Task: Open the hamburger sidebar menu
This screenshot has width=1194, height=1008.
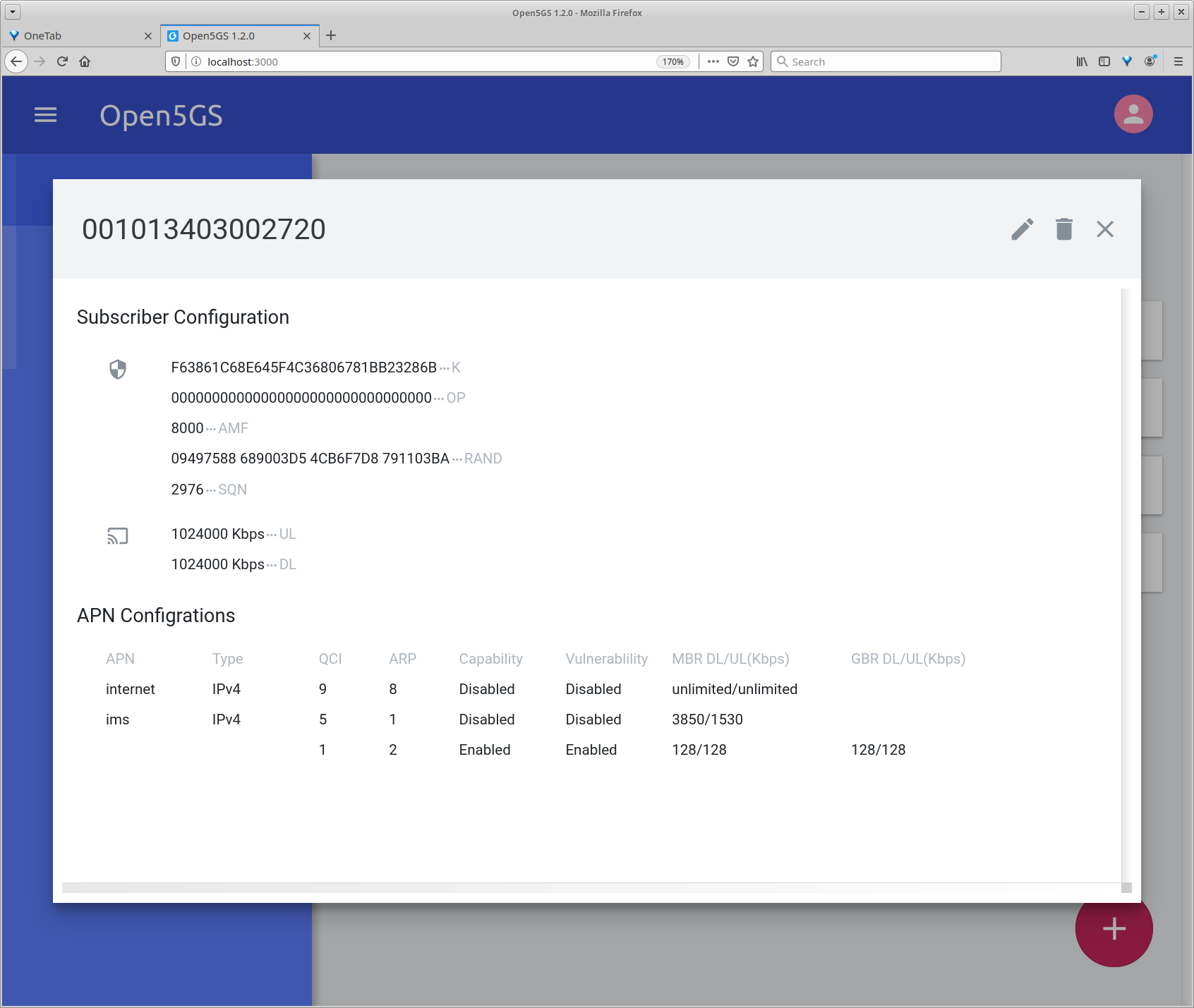Action: [x=45, y=115]
